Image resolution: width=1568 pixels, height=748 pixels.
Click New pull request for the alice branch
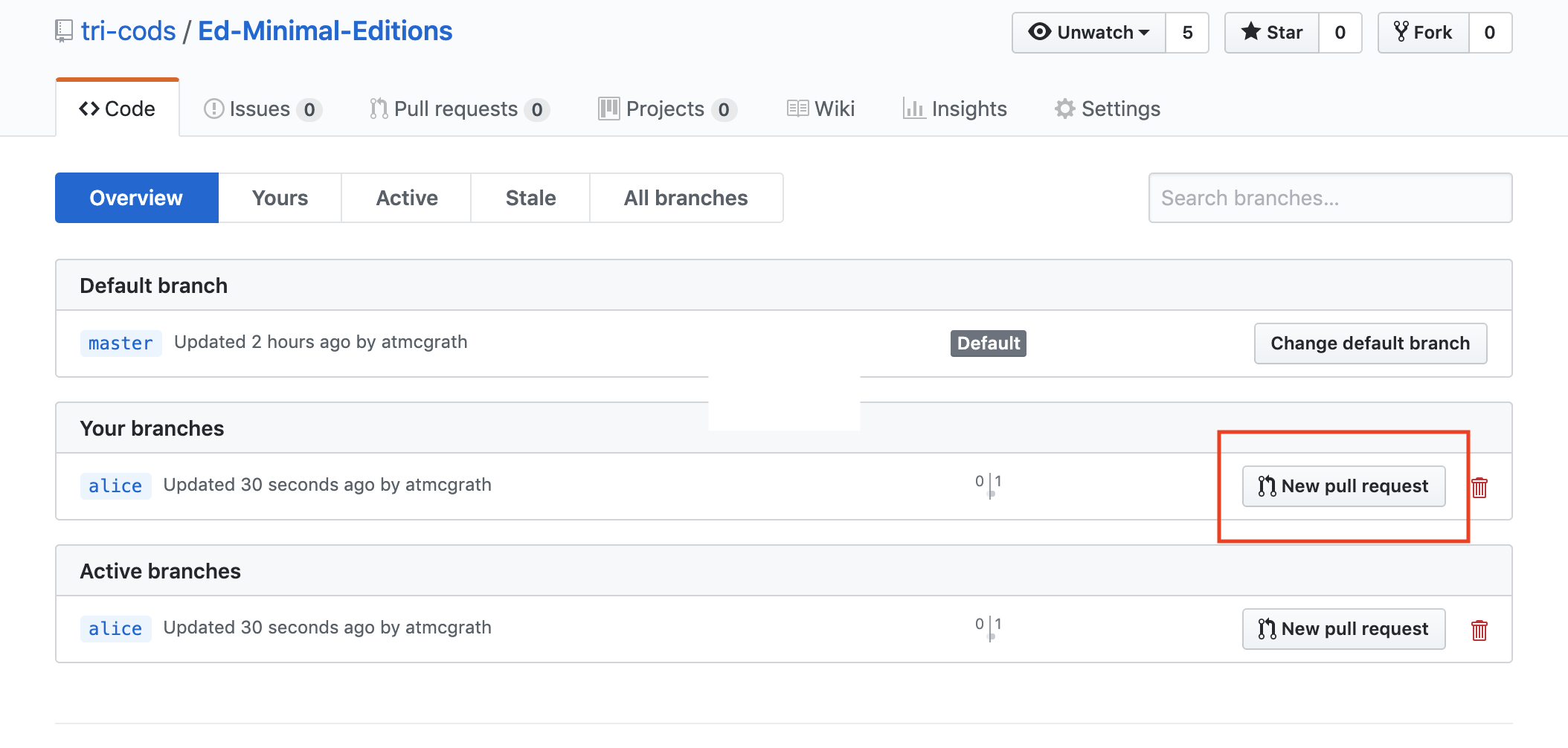(x=1343, y=486)
